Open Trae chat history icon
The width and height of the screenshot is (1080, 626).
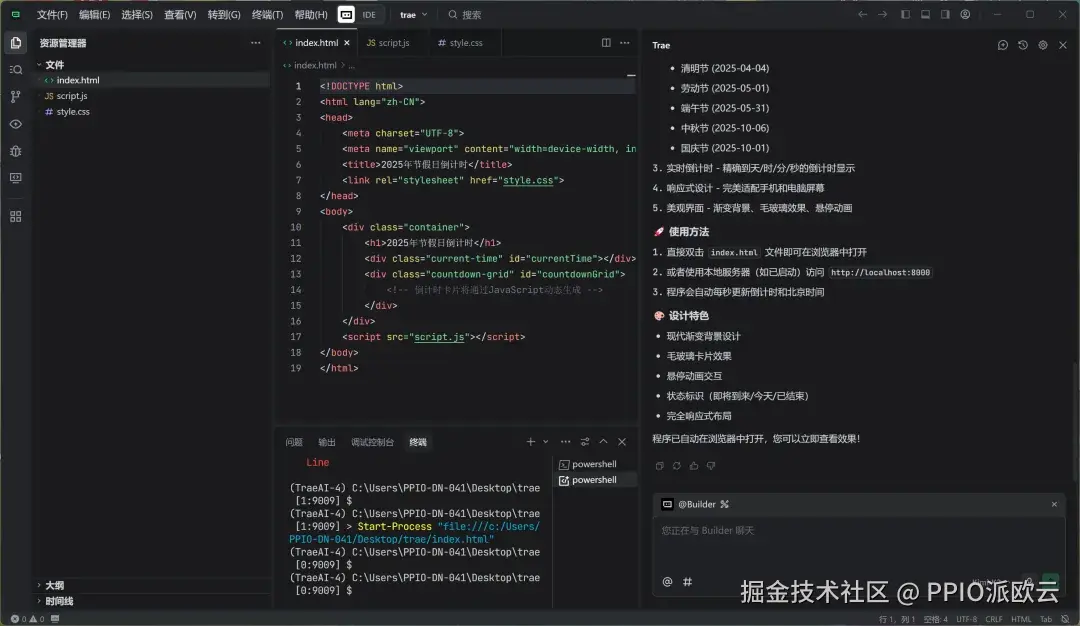(x=1023, y=45)
